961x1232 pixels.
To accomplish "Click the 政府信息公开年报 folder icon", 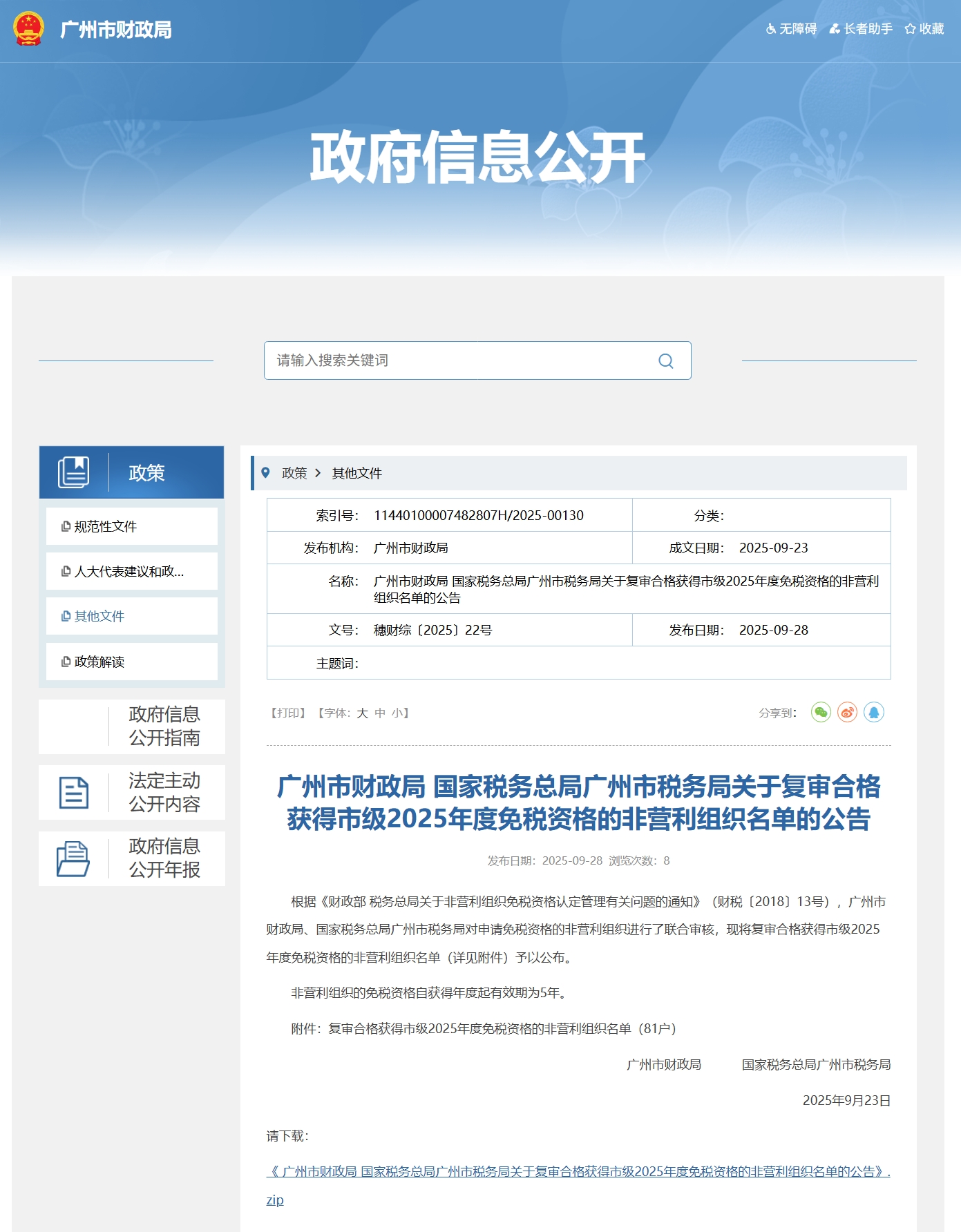I will click(73, 858).
